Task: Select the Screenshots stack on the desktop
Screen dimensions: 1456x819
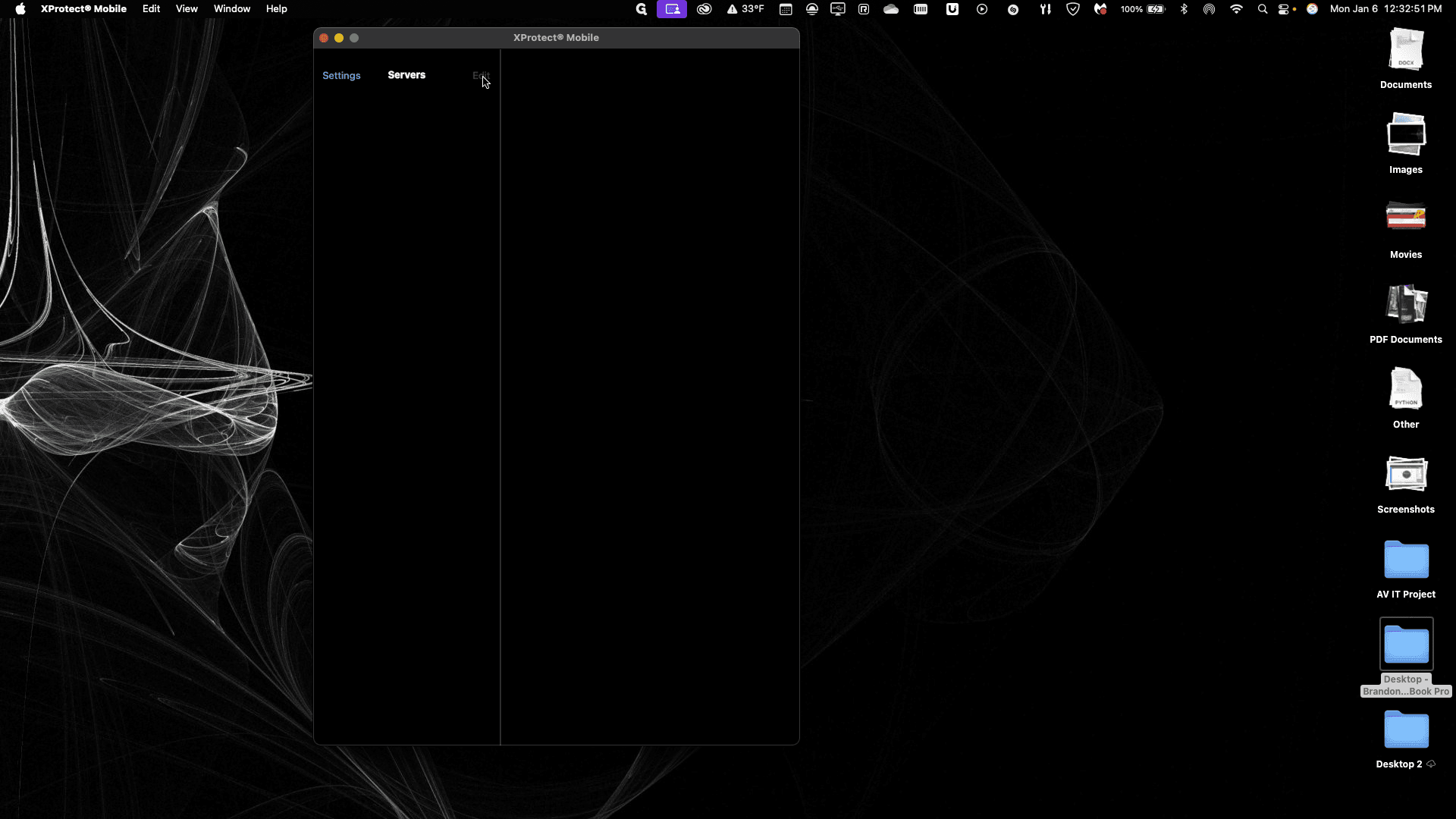Action: coord(1406,485)
